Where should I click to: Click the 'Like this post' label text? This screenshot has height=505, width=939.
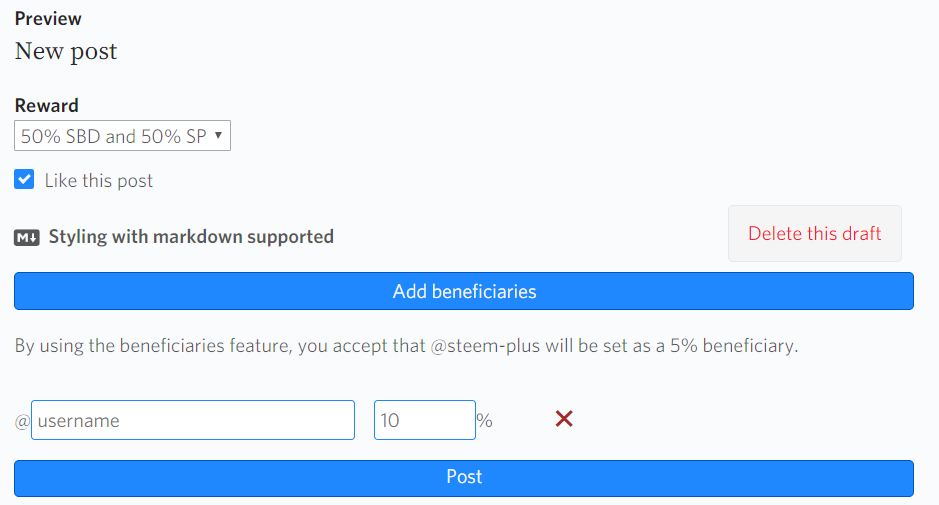pyautogui.click(x=99, y=181)
